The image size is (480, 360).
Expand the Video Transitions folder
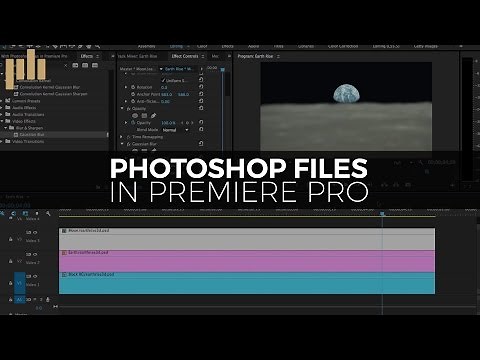2,141
